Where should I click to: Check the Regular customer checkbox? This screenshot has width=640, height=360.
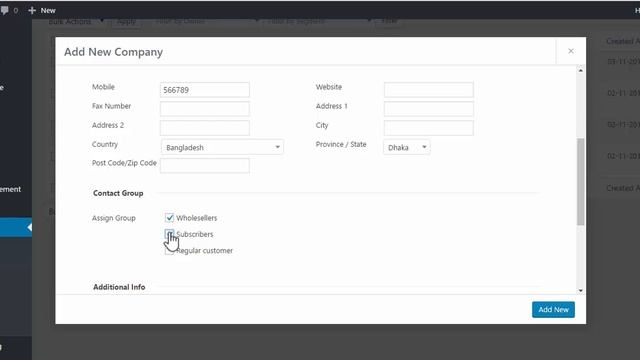[x=169, y=250]
